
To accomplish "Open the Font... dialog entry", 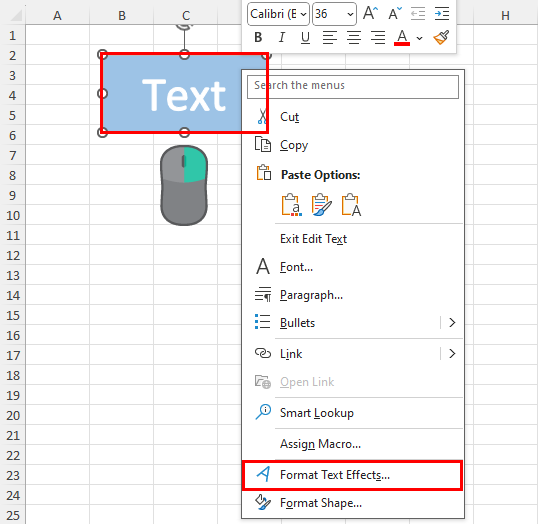I will tap(353, 267).
